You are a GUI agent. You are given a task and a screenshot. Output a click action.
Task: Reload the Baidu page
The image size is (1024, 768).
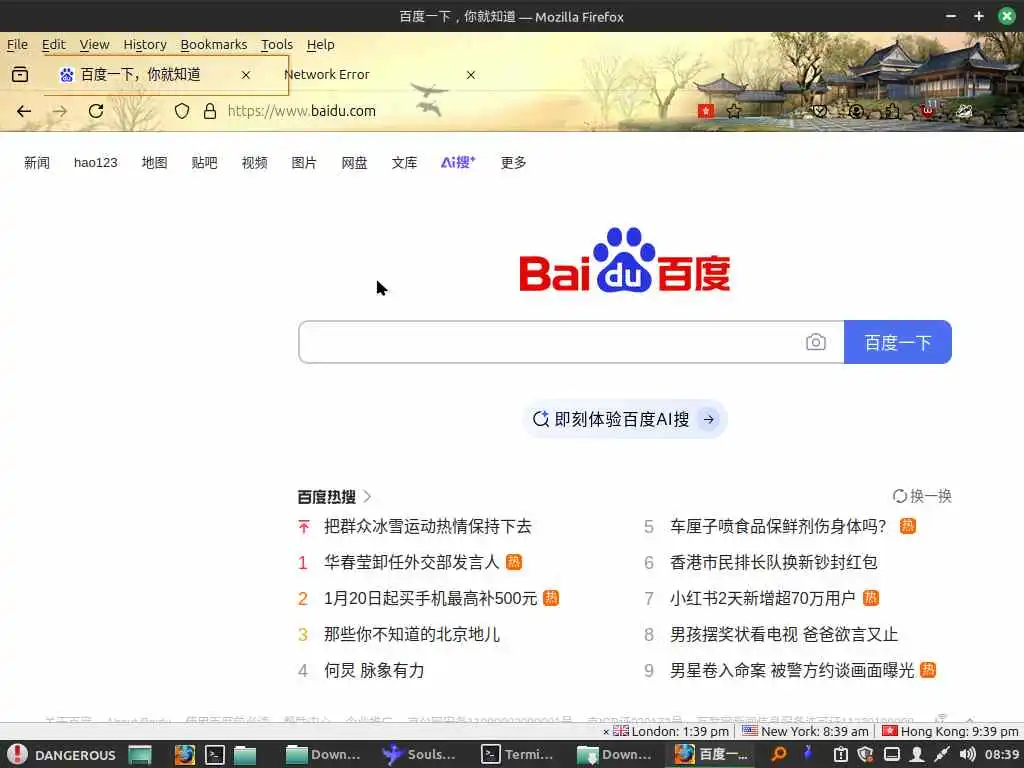96,111
